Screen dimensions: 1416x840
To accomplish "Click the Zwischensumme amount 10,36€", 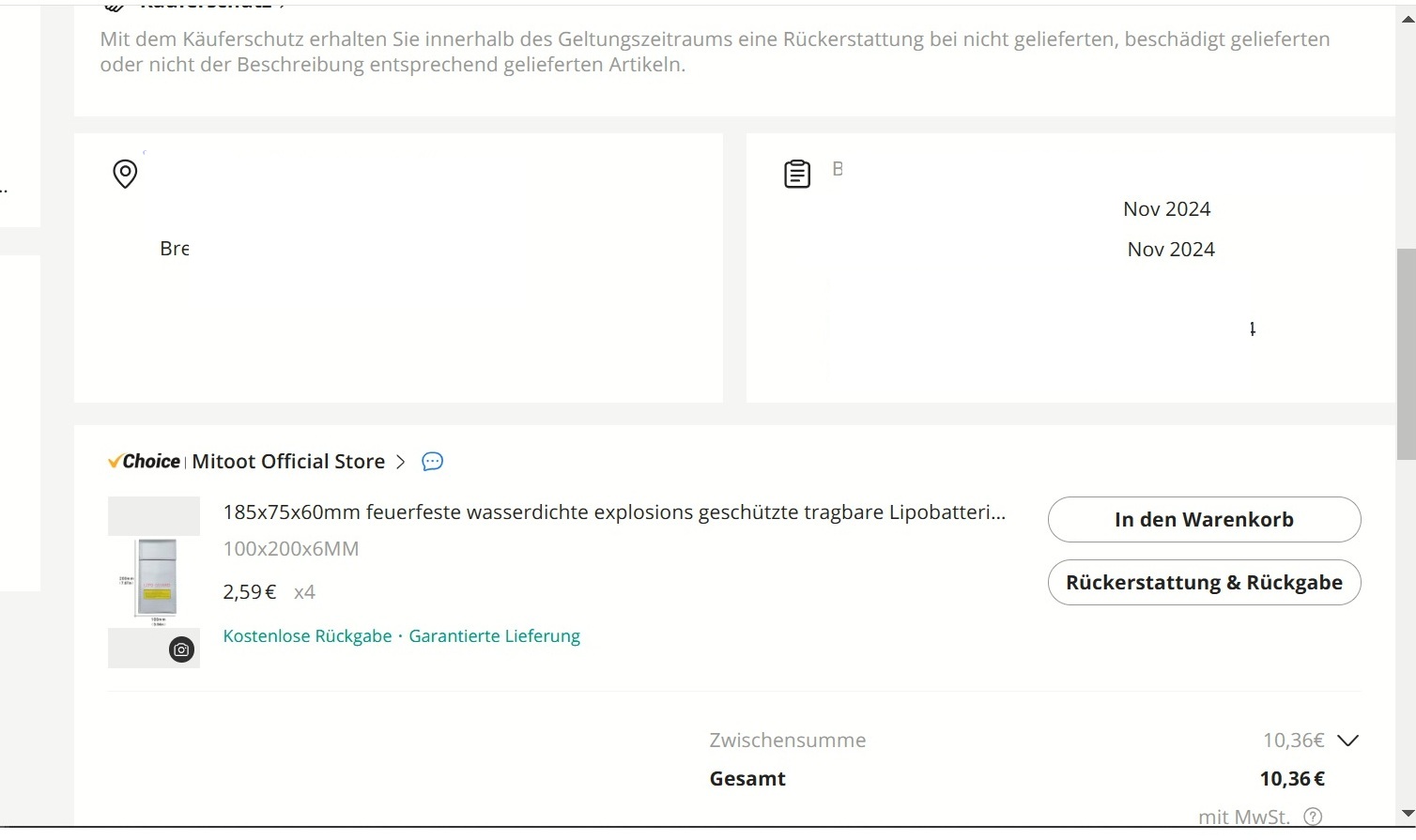I will (x=1293, y=741).
